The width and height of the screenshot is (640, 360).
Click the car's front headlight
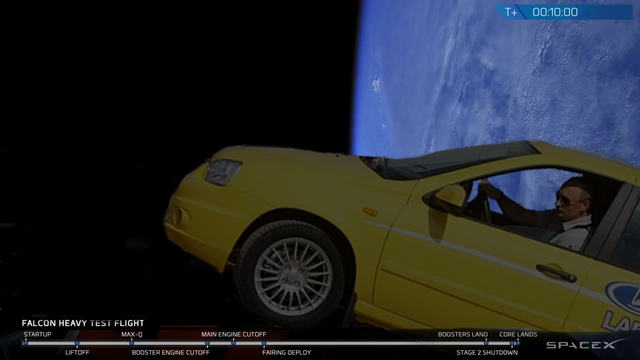pyautogui.click(x=223, y=171)
